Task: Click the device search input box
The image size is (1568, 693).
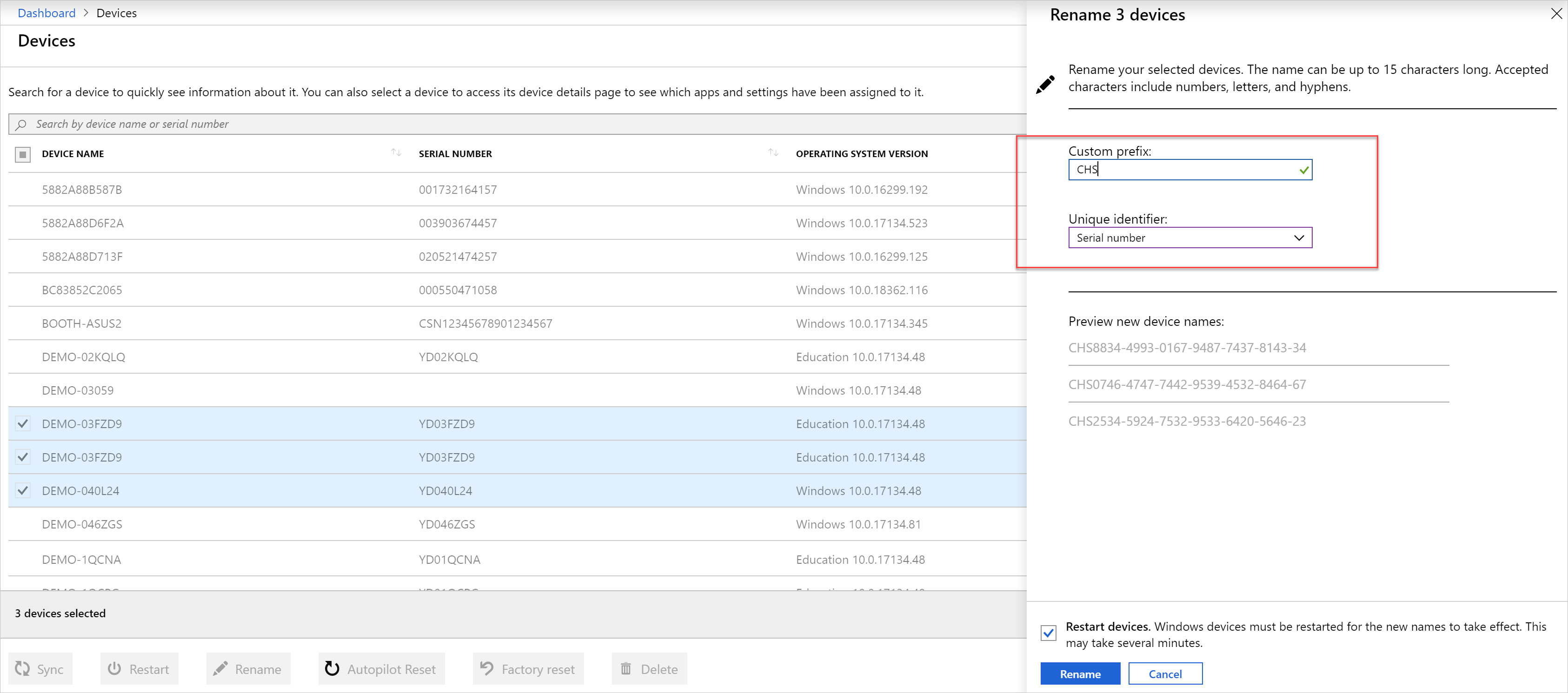Action: tap(518, 124)
